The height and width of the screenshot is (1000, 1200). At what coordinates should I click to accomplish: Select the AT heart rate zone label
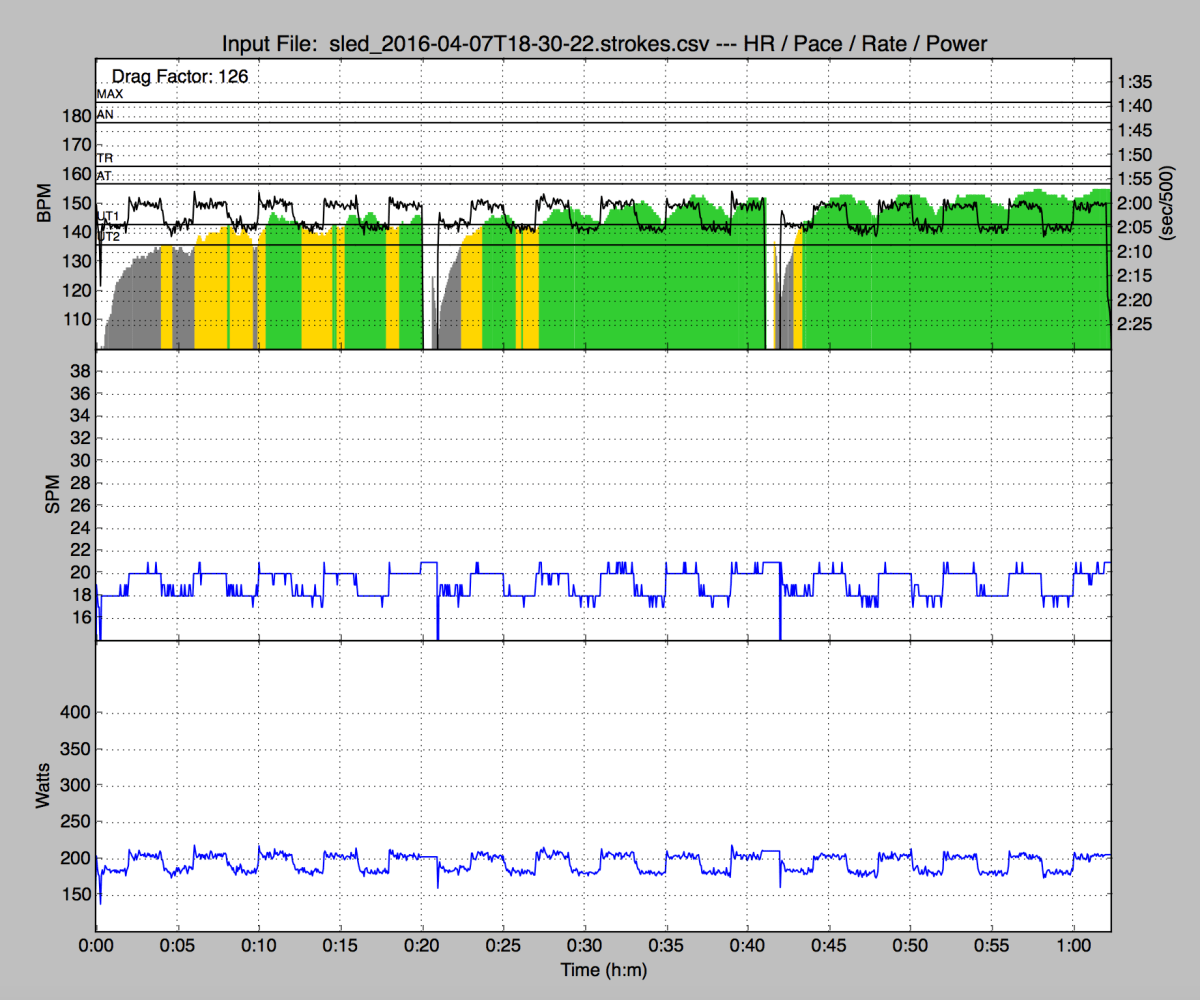(x=104, y=176)
